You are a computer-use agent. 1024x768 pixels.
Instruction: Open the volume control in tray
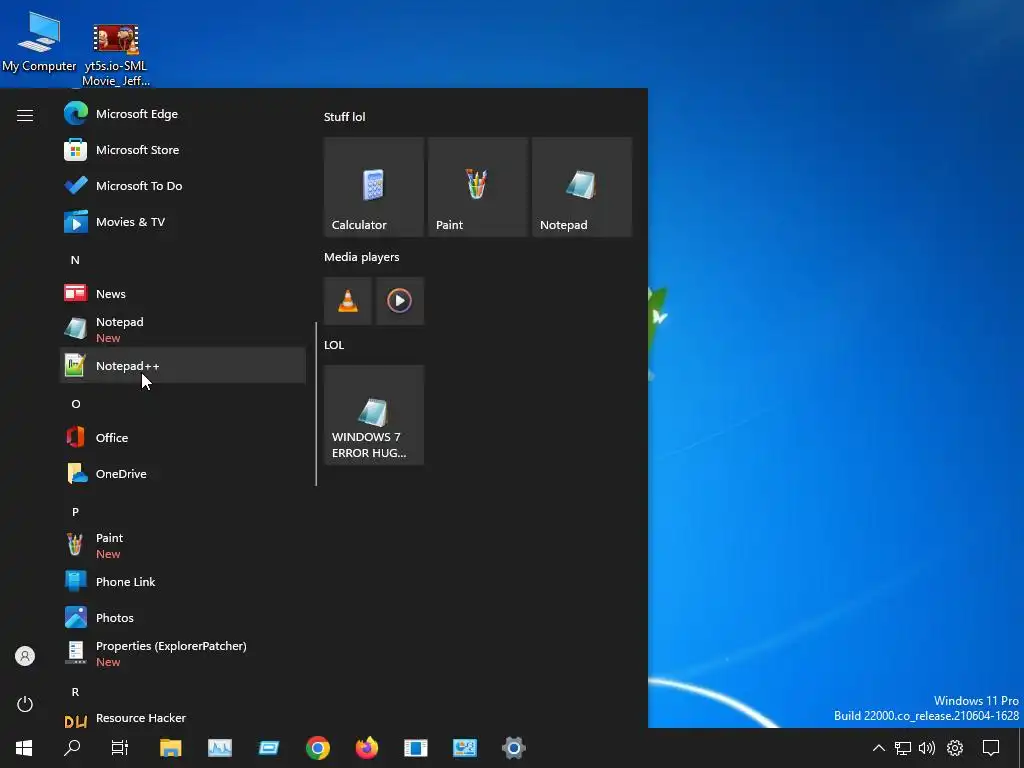tap(927, 748)
